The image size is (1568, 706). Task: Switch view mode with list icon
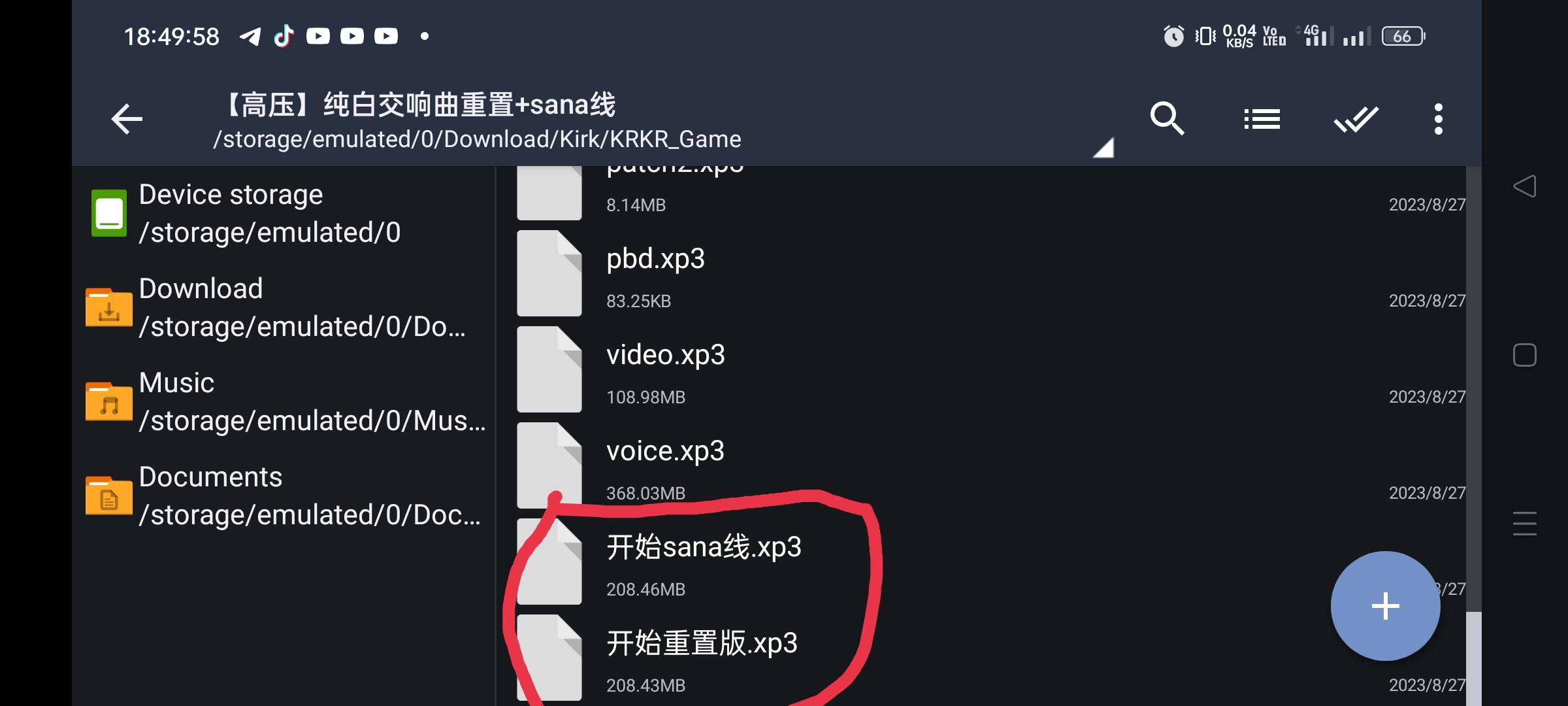[x=1262, y=119]
